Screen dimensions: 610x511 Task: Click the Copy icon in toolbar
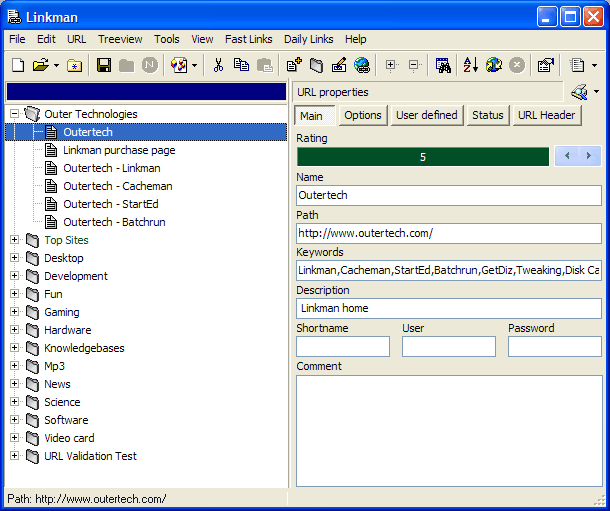point(241,65)
